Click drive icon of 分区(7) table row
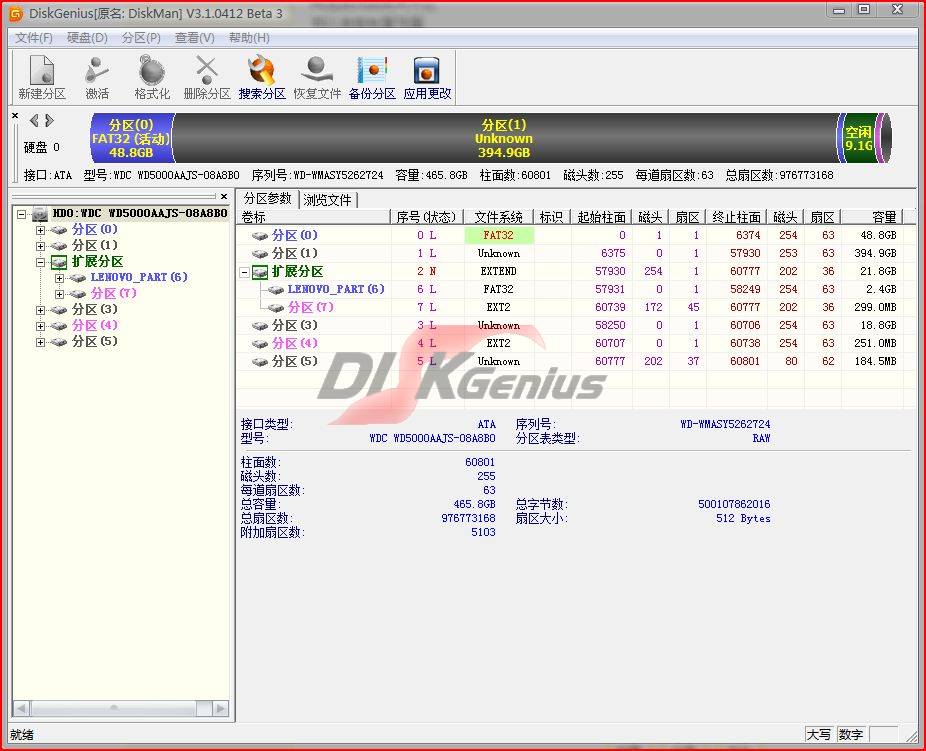The width and height of the screenshot is (926, 751). pos(276,308)
